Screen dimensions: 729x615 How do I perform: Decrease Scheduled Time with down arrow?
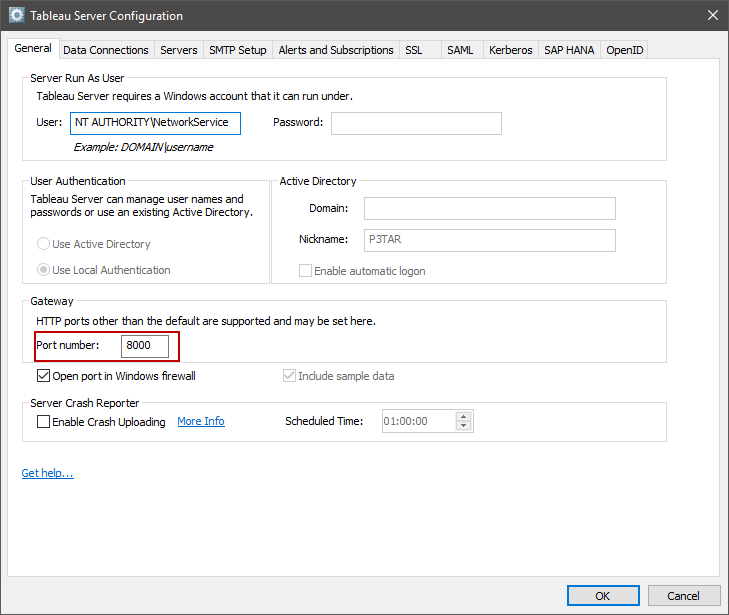point(464,426)
